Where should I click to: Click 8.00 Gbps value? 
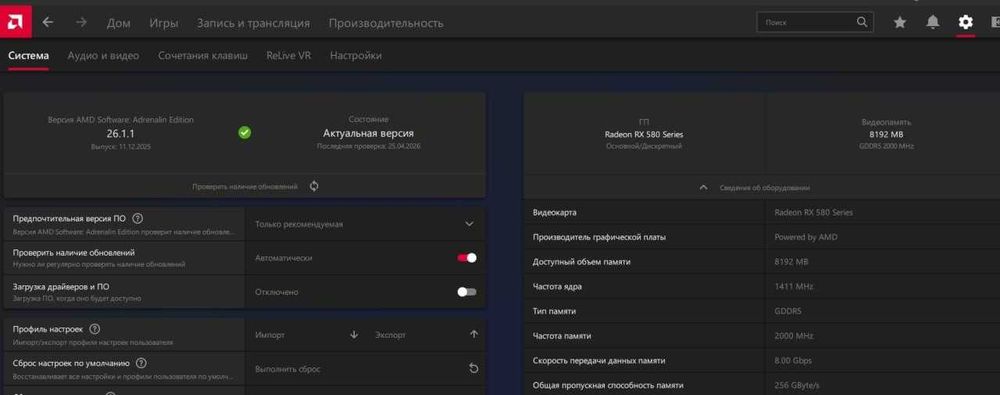[793, 361]
